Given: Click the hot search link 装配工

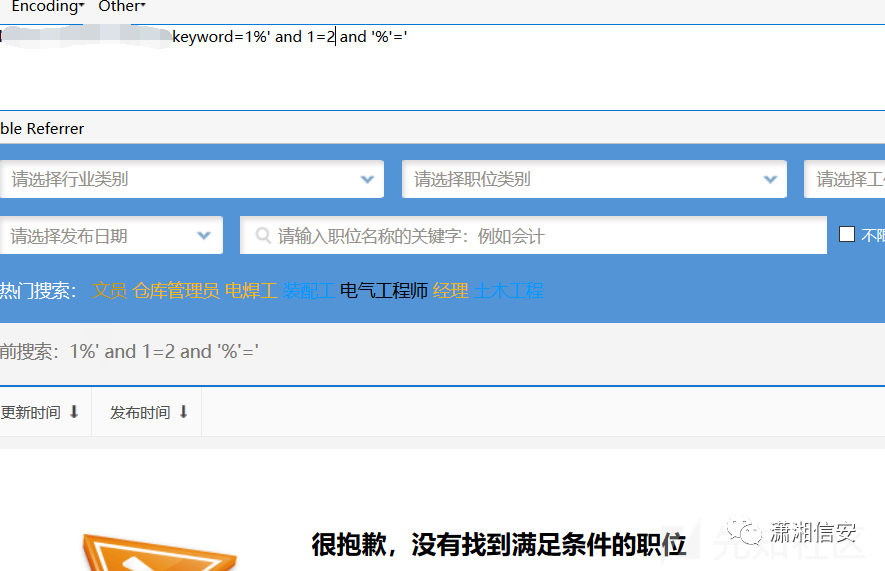Looking at the screenshot, I should click(x=309, y=291).
